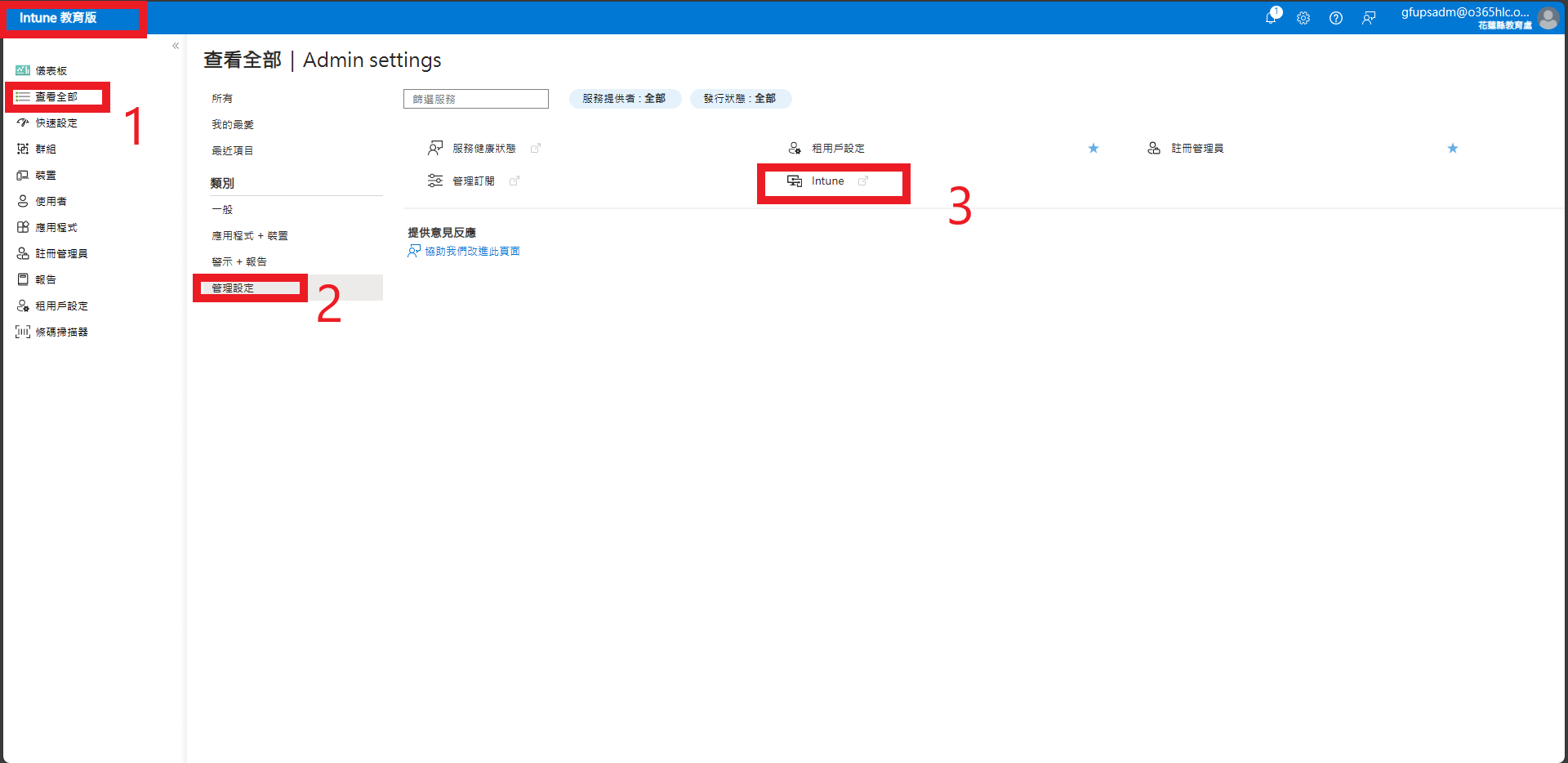
Task: Select 應用程式 + 裝置 category
Action: point(250,235)
